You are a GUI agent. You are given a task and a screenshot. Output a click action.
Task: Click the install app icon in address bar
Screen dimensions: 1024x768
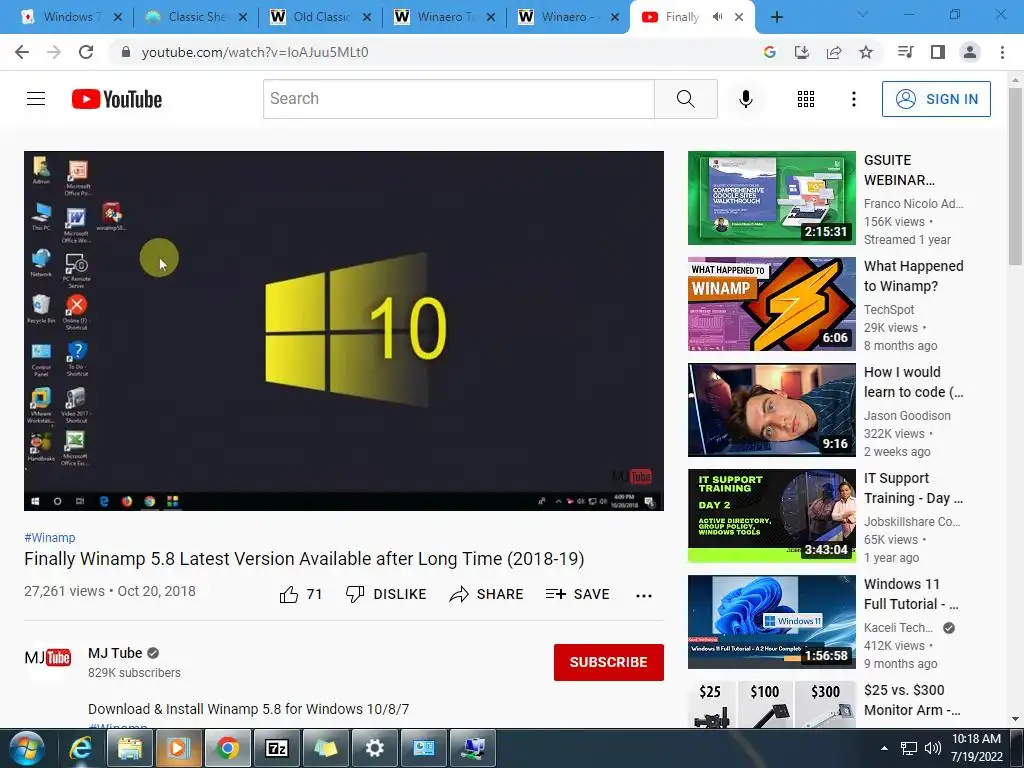[802, 52]
